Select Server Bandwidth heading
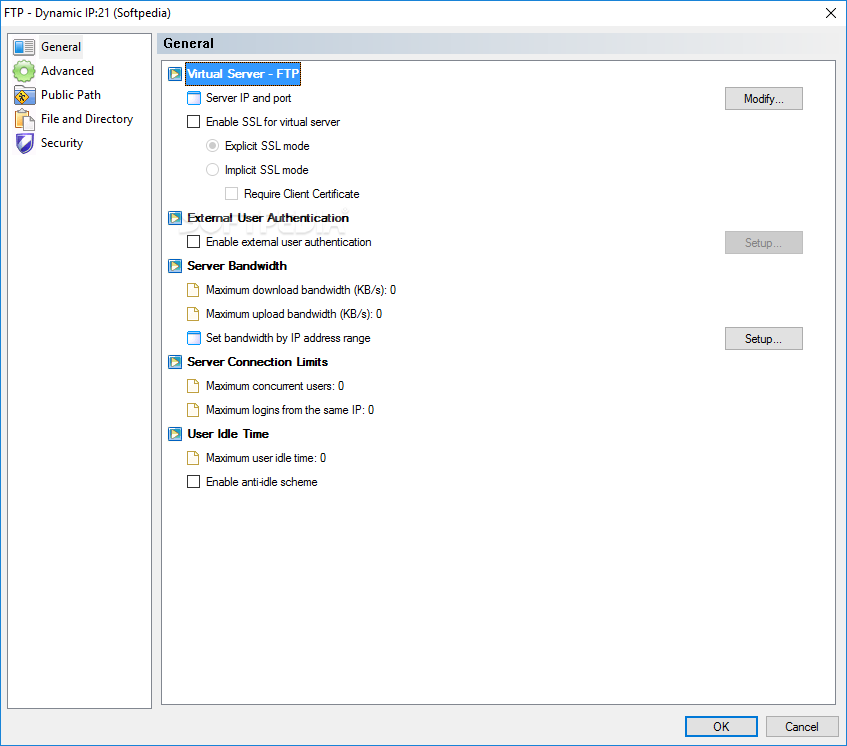 (x=237, y=266)
